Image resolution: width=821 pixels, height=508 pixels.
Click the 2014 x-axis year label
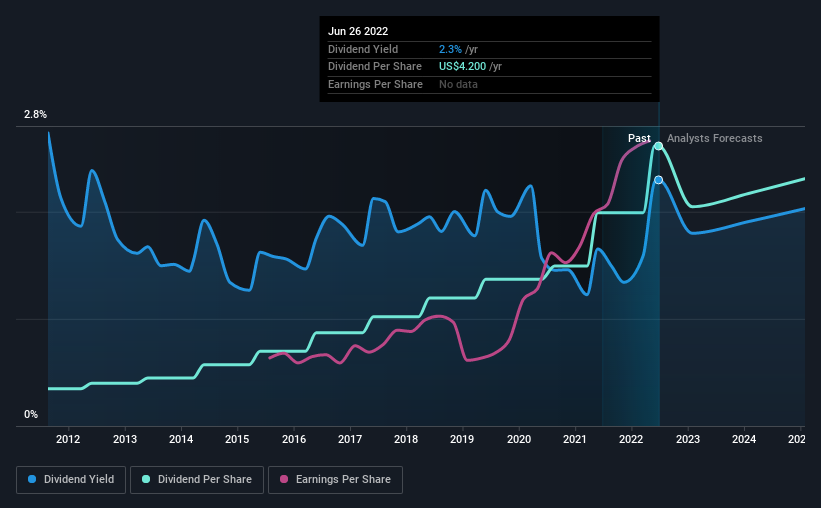pos(181,439)
